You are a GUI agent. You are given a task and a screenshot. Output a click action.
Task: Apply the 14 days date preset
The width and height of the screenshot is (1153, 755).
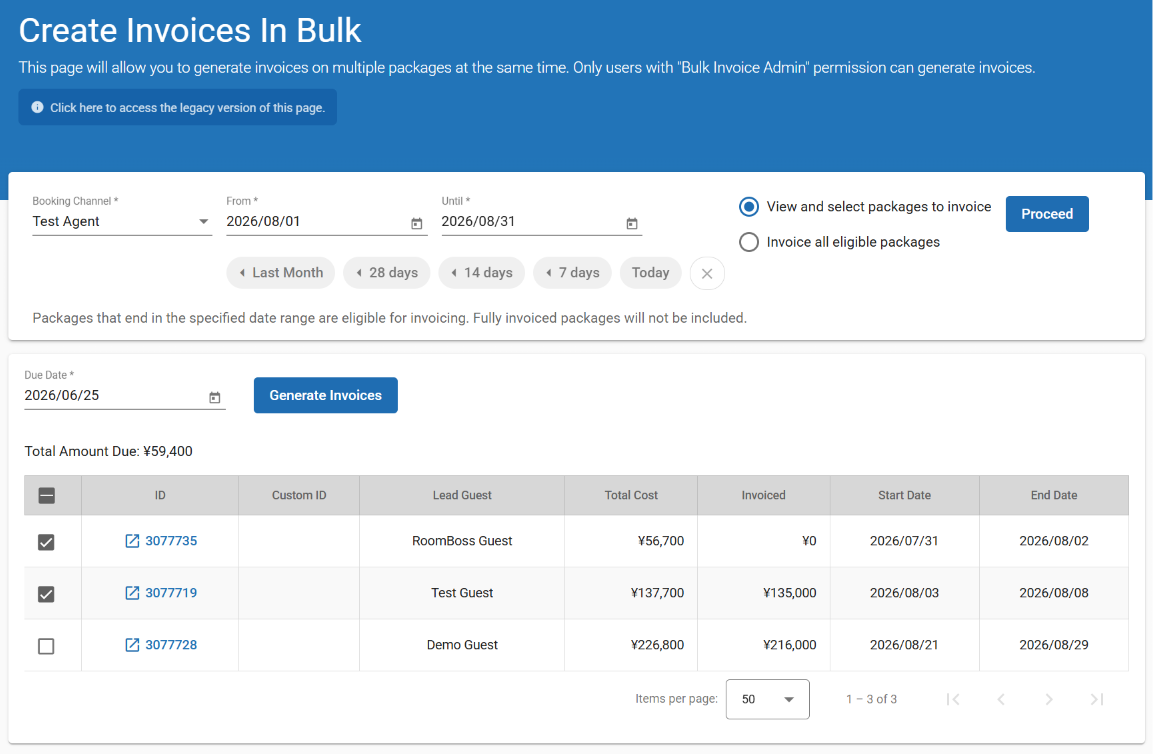(482, 273)
